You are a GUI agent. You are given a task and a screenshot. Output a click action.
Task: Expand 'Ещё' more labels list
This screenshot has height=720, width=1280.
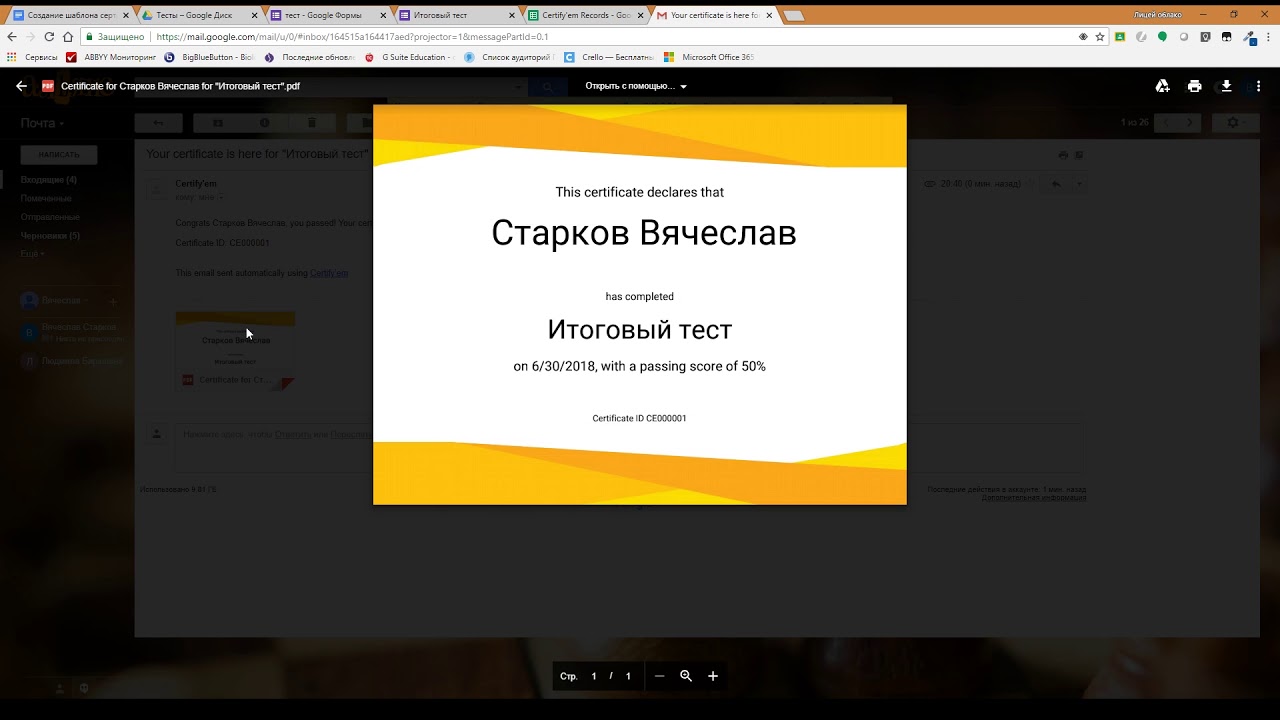32,254
